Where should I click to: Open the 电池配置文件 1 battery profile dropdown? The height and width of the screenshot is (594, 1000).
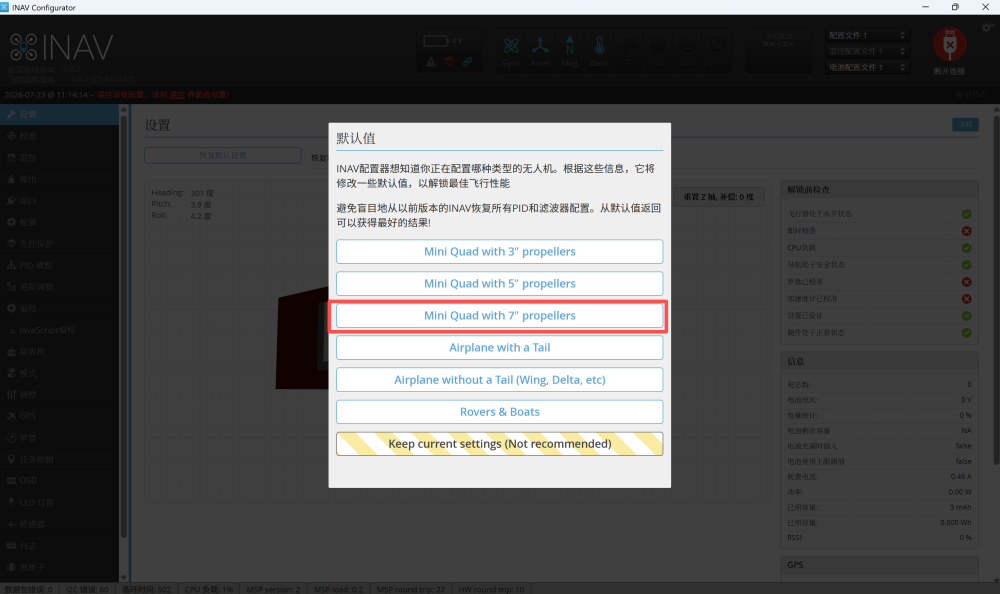click(x=867, y=67)
